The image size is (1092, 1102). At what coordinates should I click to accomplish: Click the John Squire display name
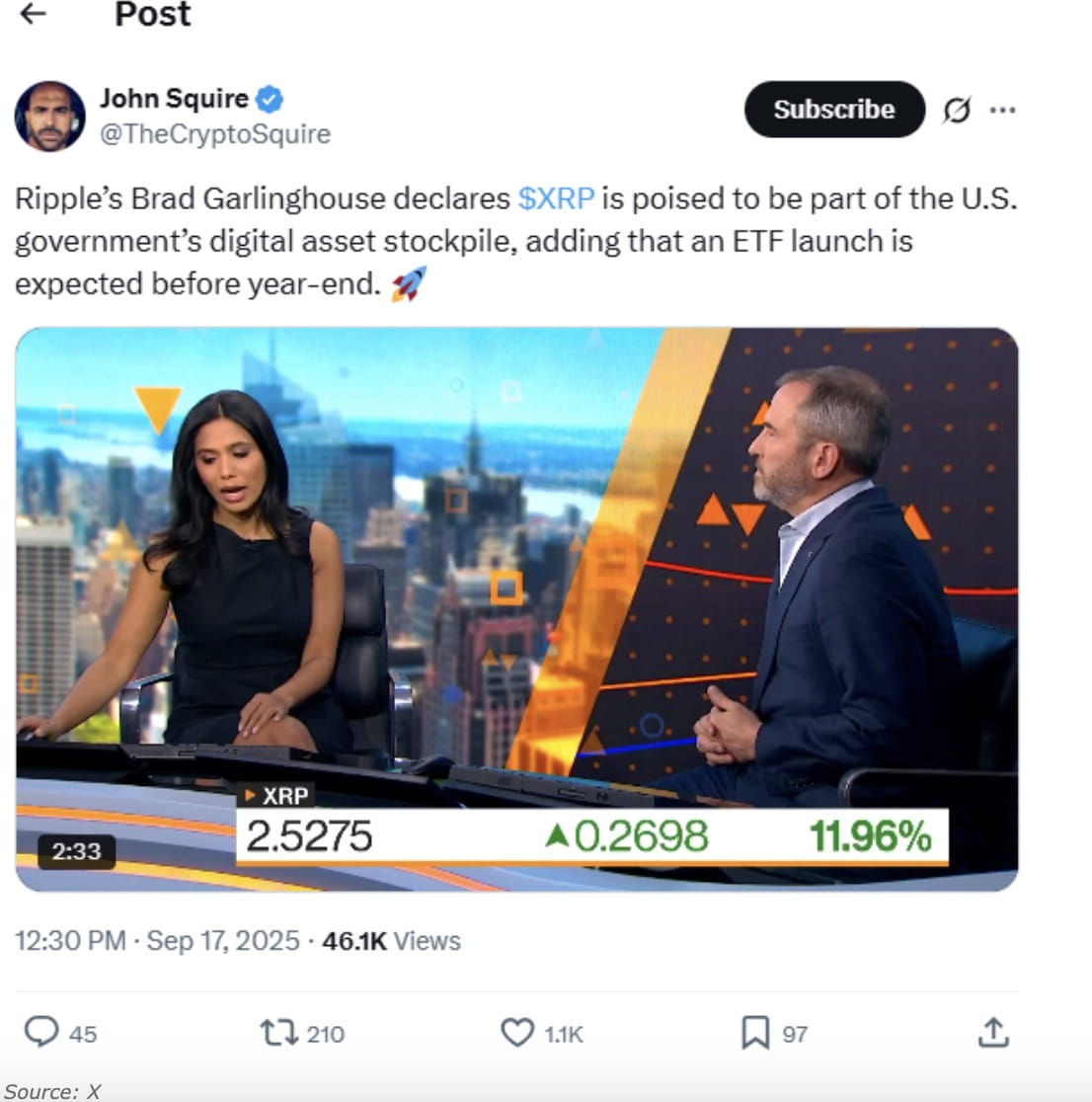pyautogui.click(x=175, y=99)
